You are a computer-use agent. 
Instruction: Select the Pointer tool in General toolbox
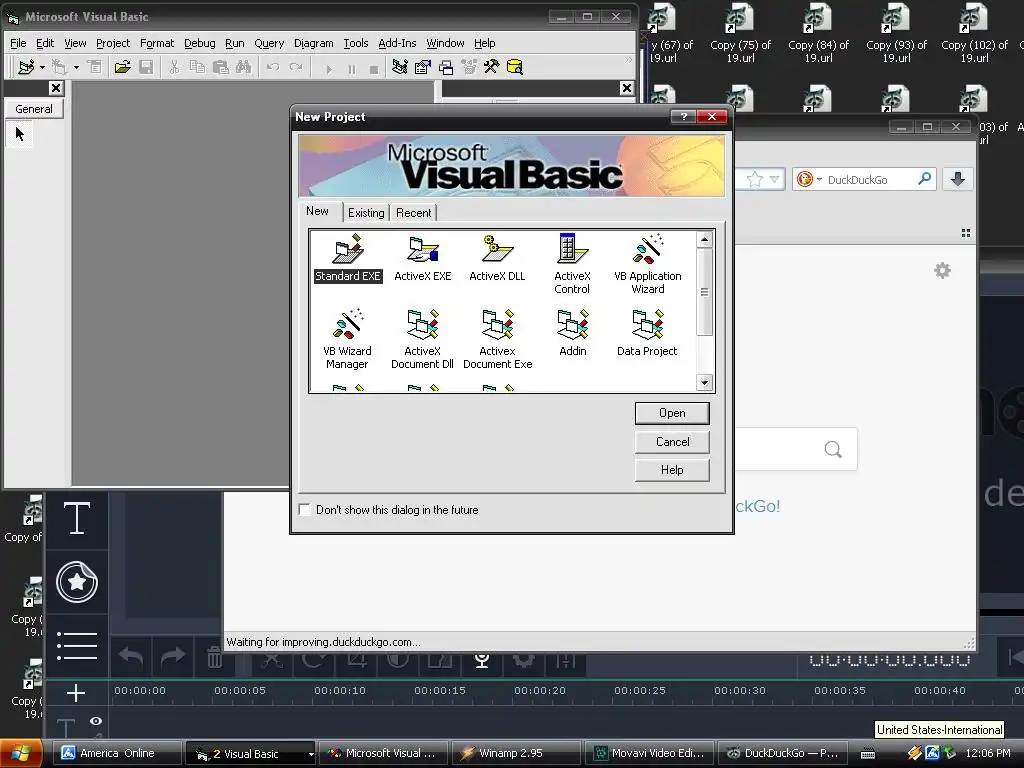[x=20, y=135]
